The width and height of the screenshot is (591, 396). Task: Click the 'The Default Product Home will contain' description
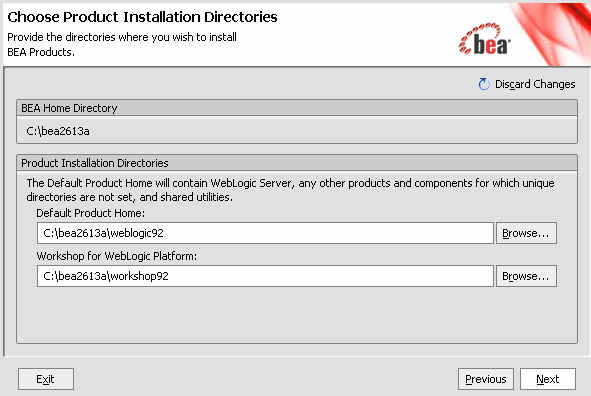[290, 190]
